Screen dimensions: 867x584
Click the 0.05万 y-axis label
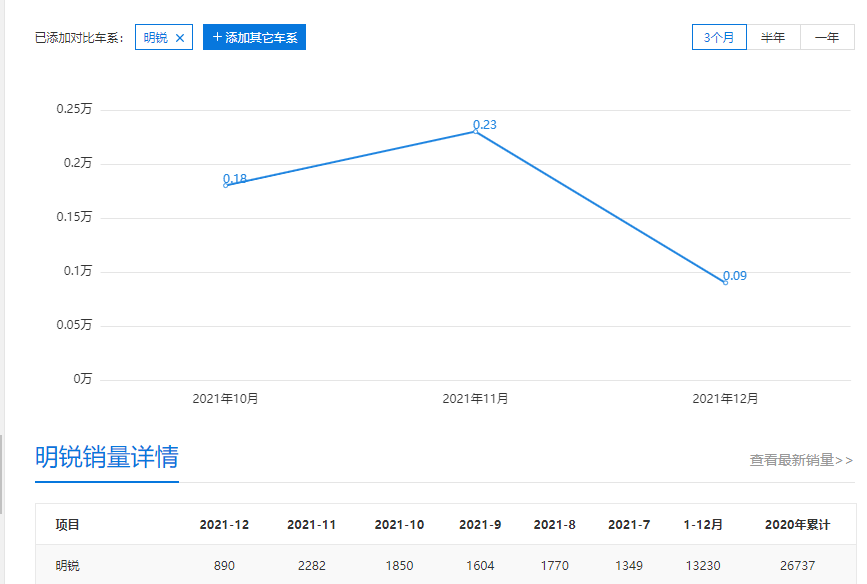tap(74, 325)
